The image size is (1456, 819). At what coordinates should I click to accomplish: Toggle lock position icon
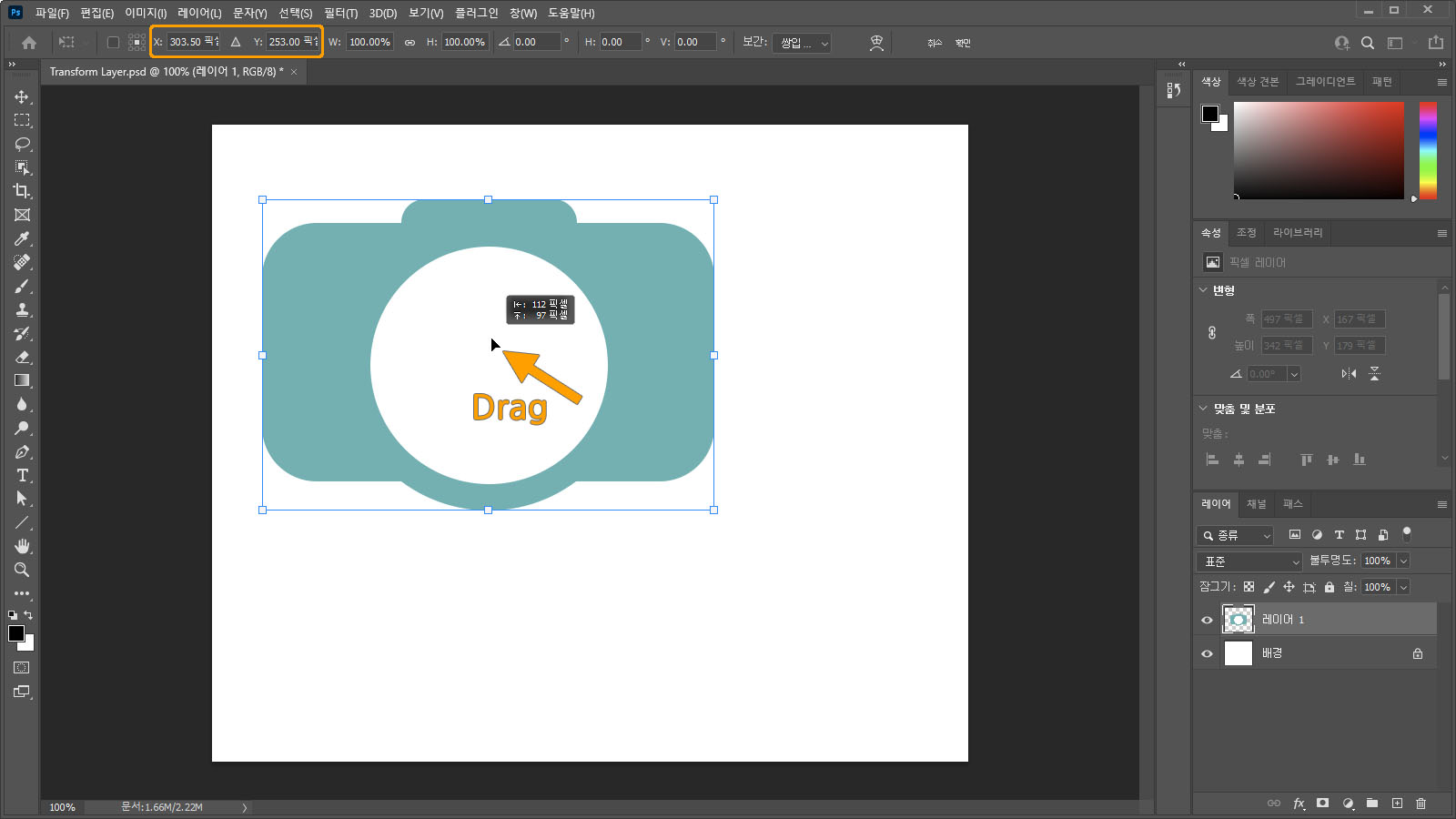tap(1289, 587)
